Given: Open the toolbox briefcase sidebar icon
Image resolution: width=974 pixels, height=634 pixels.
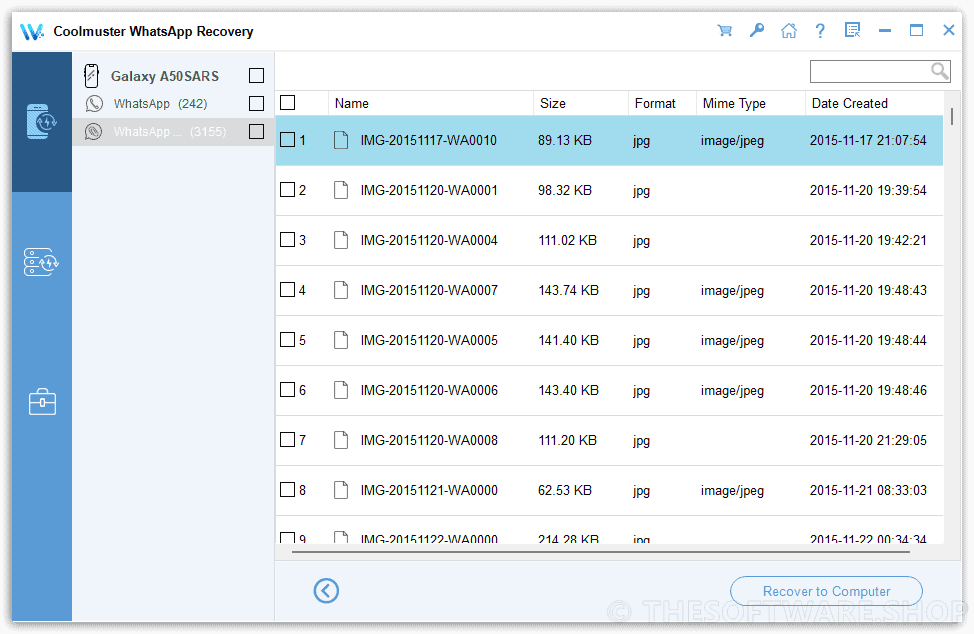Looking at the screenshot, I should tap(42, 402).
